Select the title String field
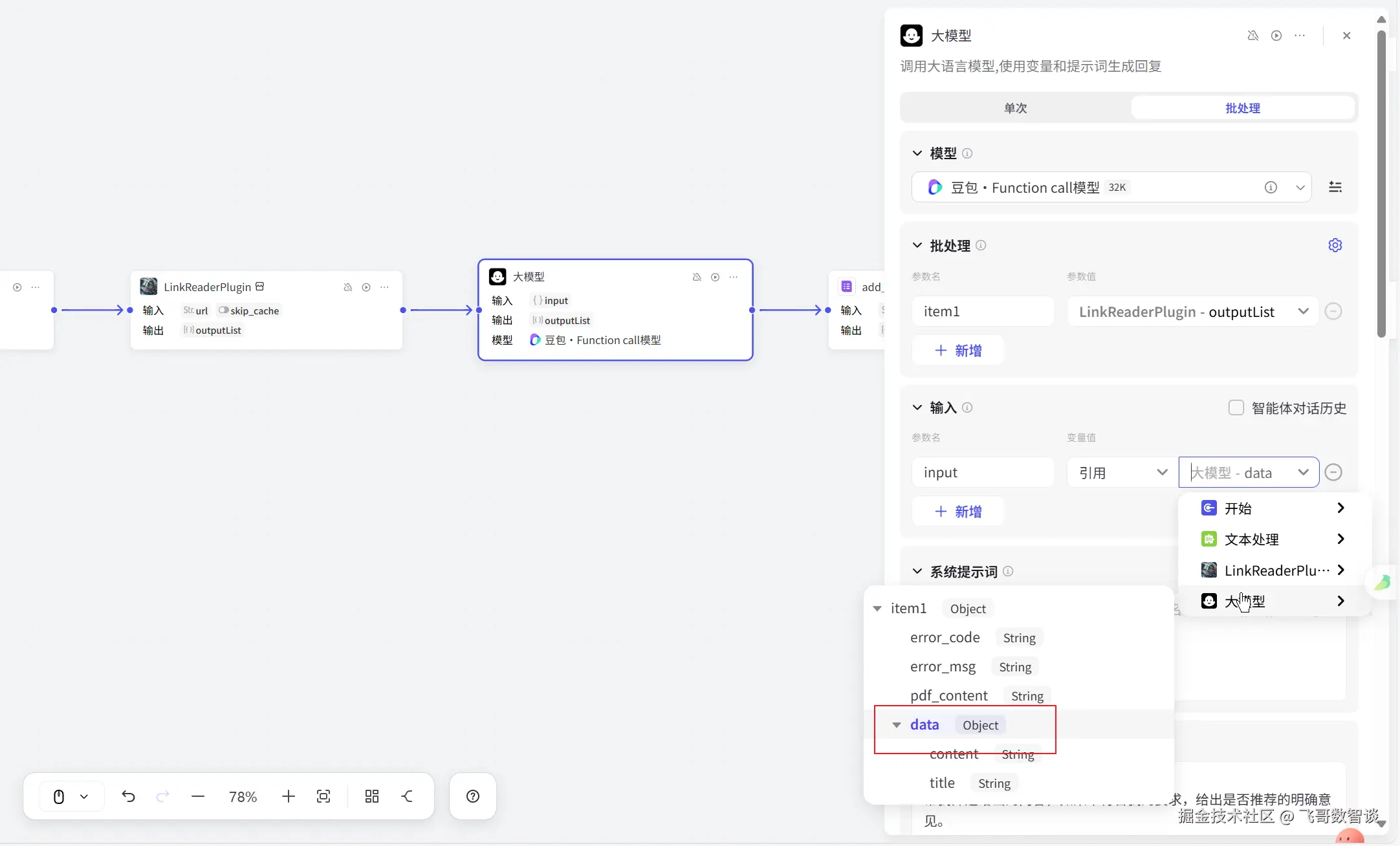Viewport: 1400px width, 846px height. 942,783
